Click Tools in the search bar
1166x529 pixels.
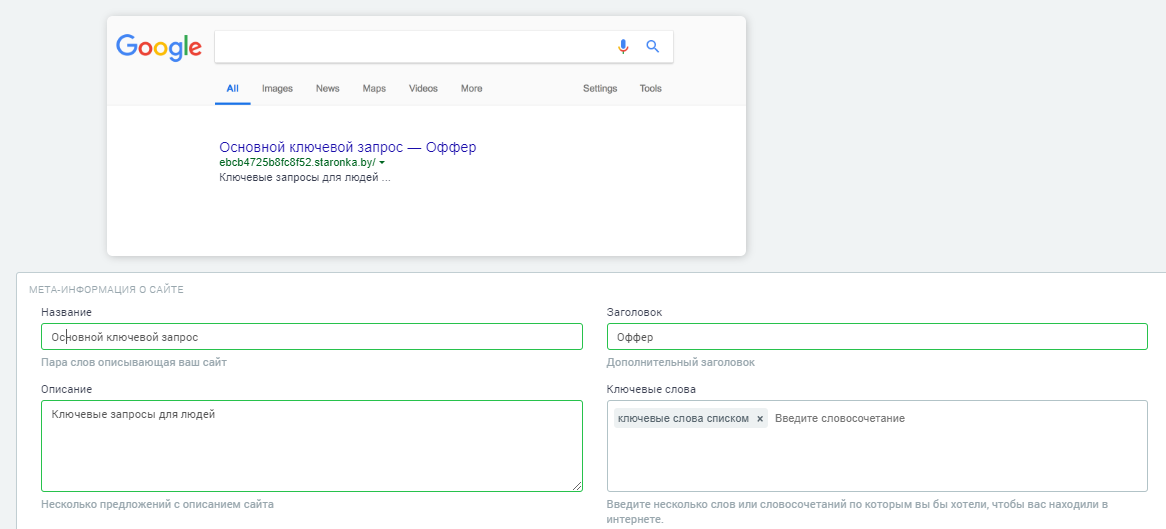651,89
